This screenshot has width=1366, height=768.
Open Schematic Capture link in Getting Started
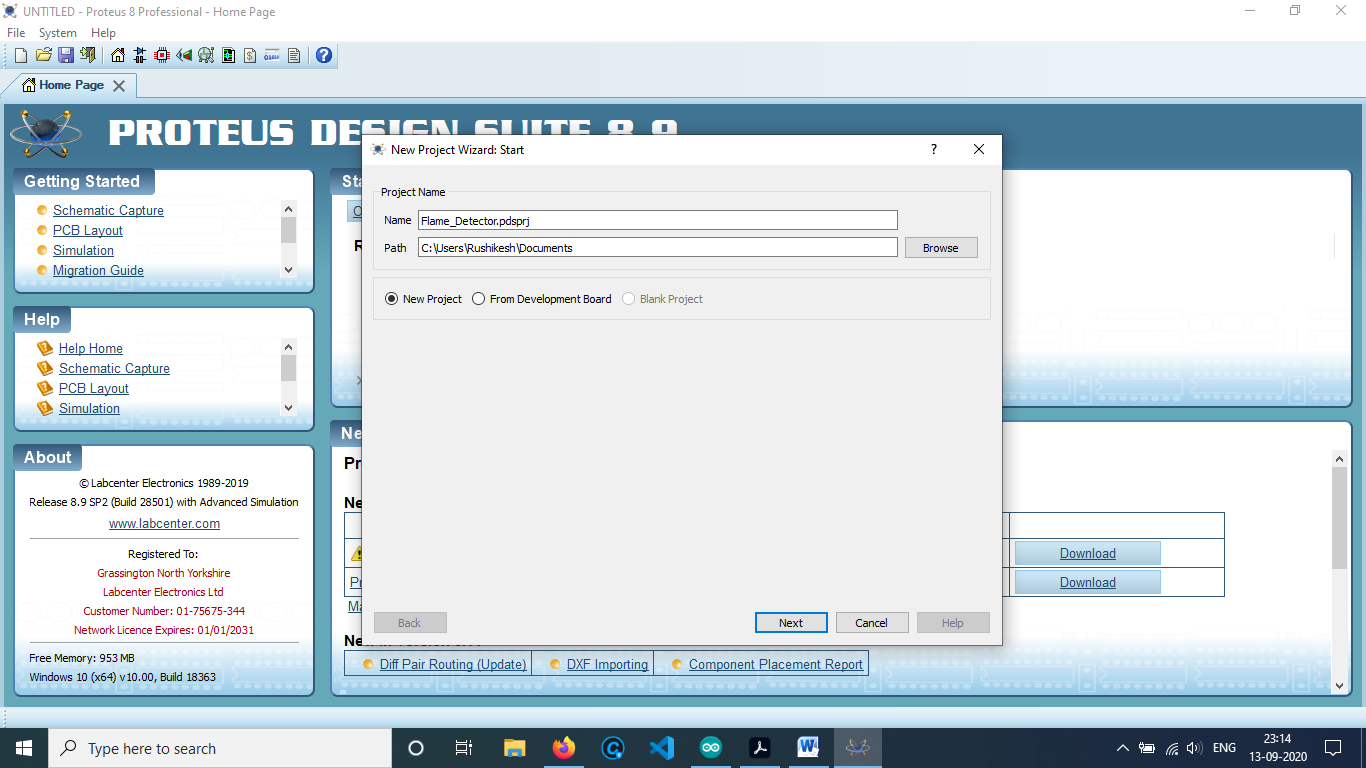pyautogui.click(x=108, y=210)
